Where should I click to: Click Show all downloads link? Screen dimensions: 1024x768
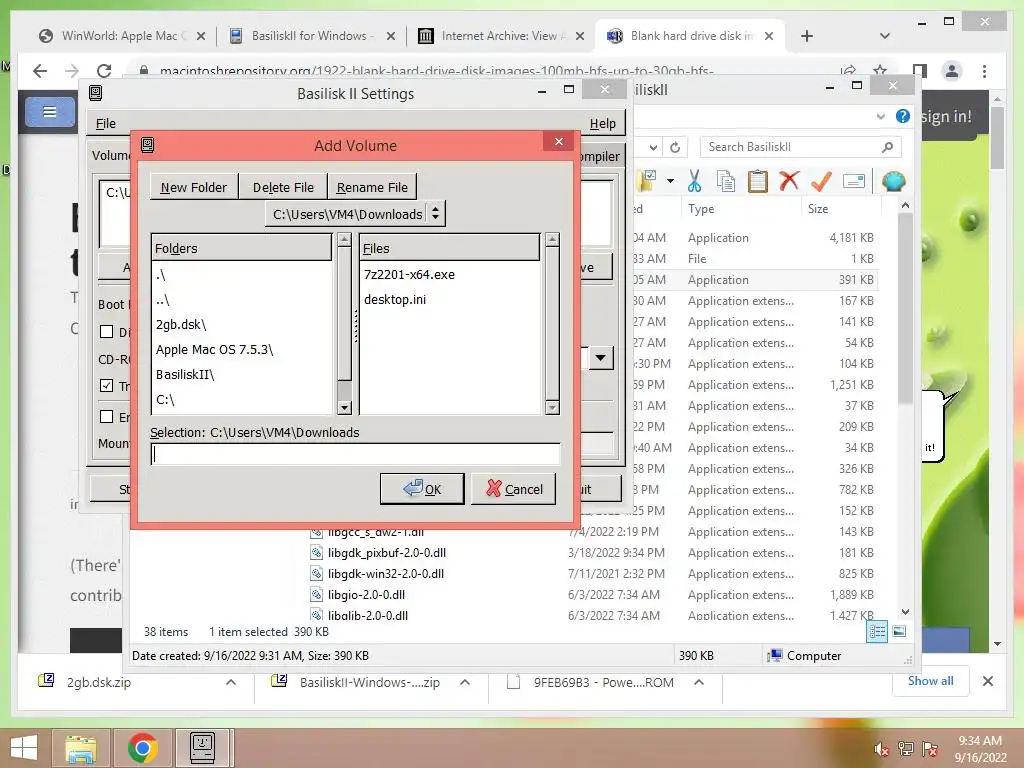click(931, 680)
